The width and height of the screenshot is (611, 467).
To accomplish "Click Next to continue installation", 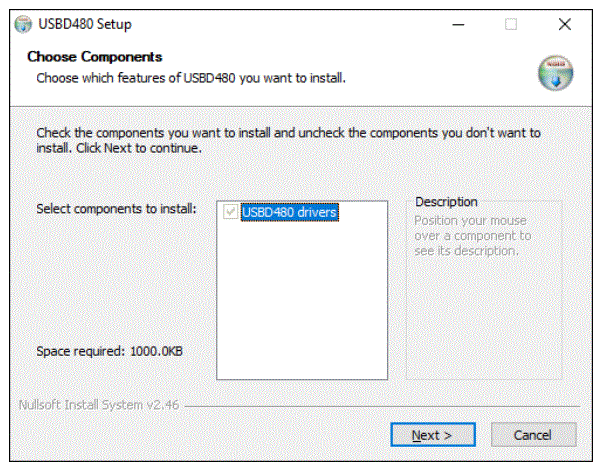I will 433,435.
